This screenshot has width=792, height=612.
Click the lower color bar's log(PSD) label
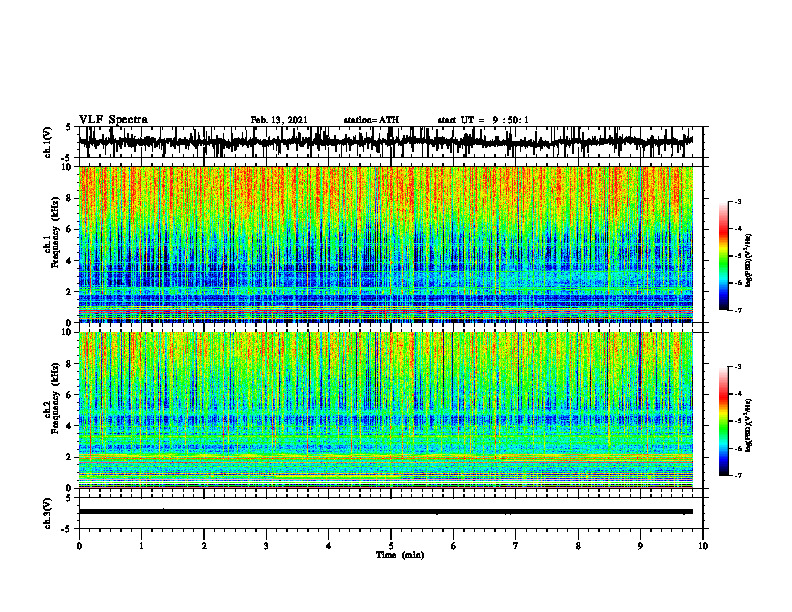click(749, 425)
